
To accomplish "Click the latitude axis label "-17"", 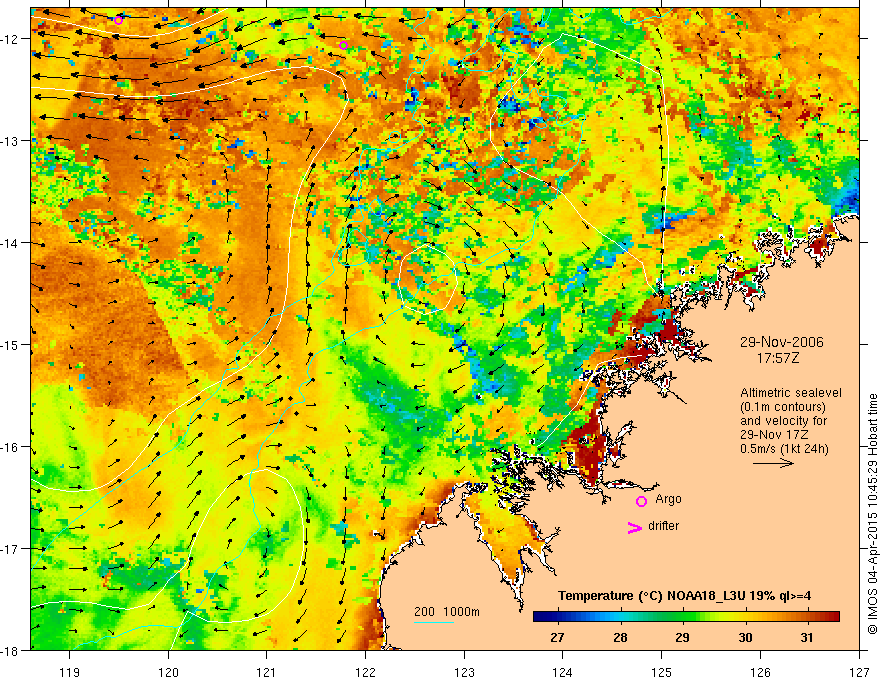I will (x=9, y=548).
